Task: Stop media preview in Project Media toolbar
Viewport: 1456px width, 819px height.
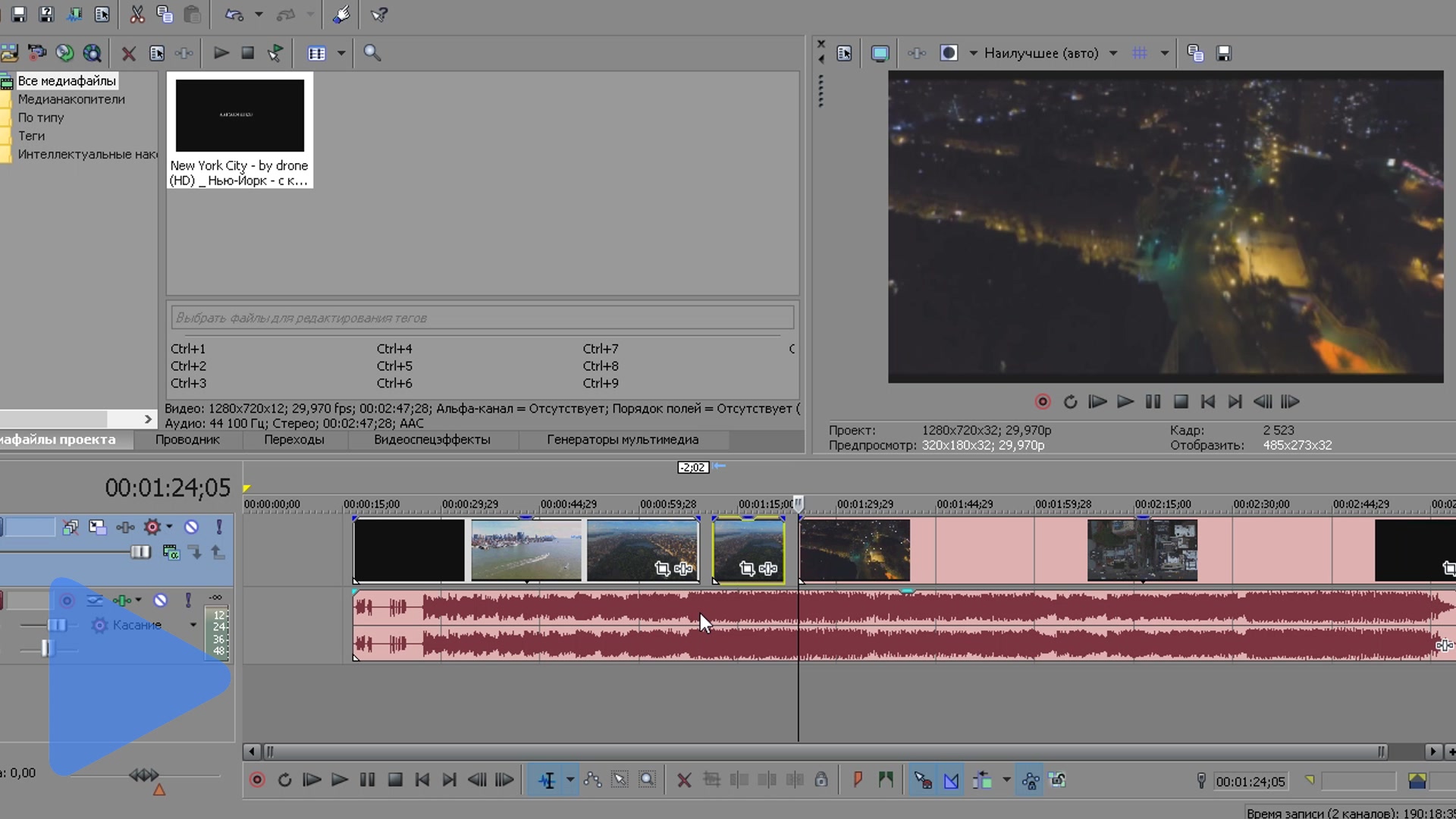Action: [x=247, y=53]
